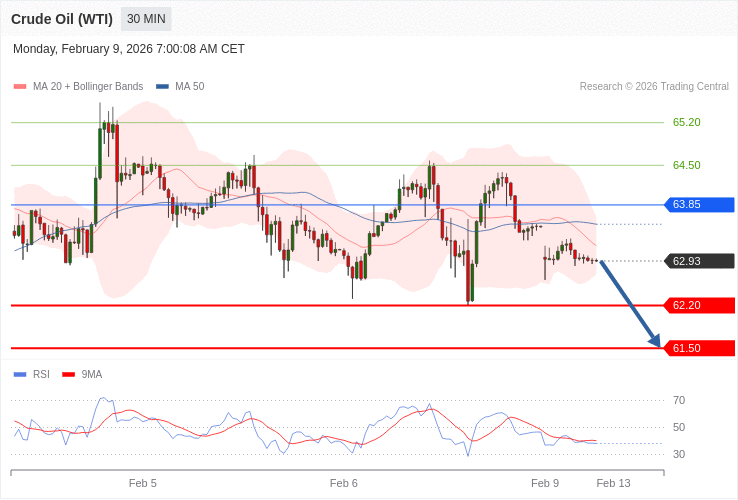Select the black 62.93 current price tag

(699, 261)
